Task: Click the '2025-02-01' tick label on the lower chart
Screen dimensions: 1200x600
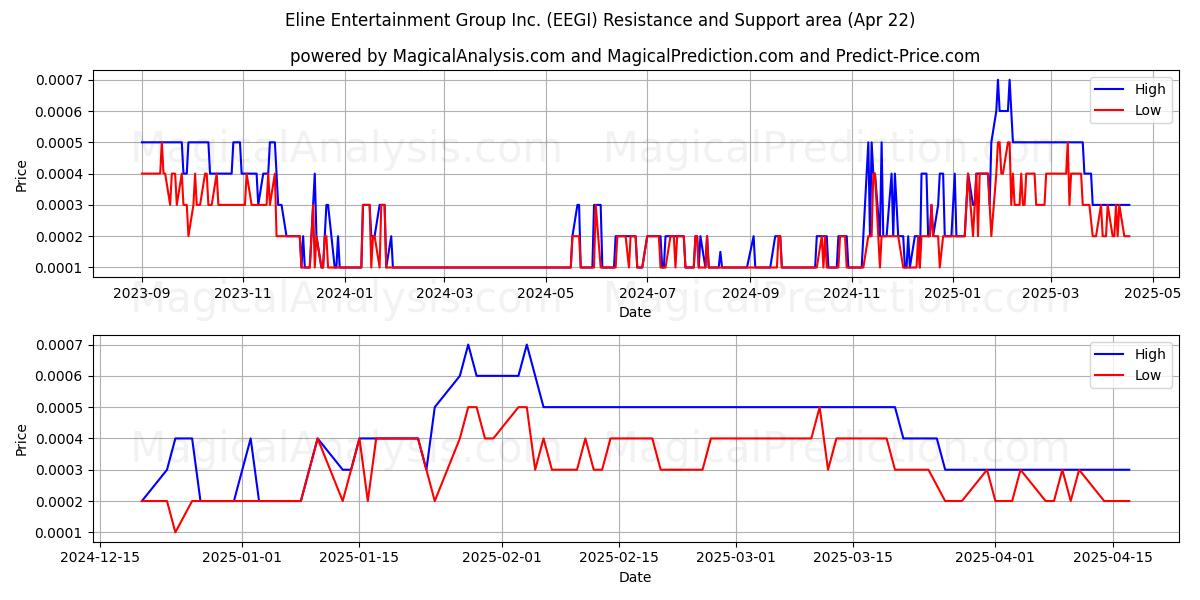Action: [502, 559]
